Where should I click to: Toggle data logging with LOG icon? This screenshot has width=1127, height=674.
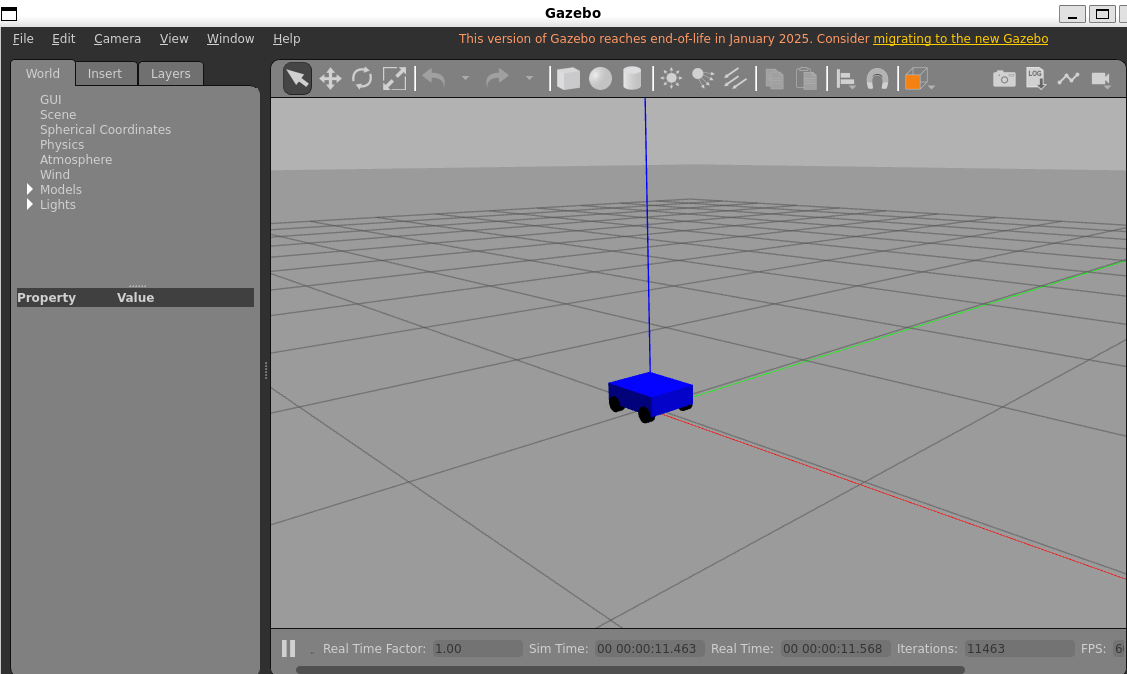[x=1036, y=79]
